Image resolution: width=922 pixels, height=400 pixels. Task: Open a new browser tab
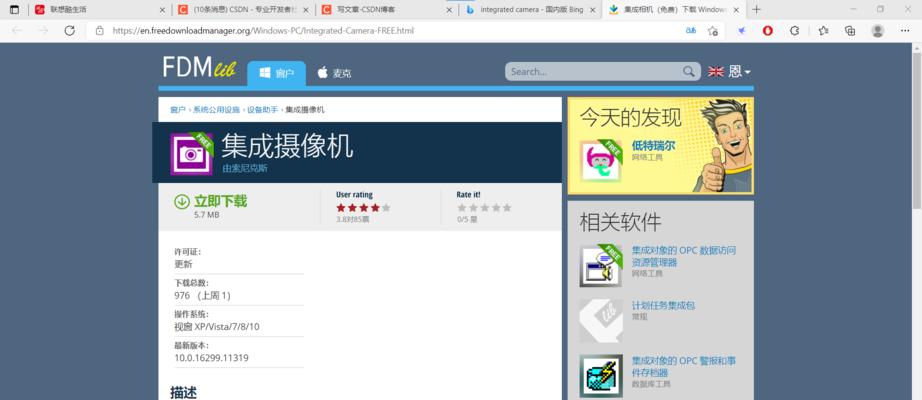pos(756,9)
